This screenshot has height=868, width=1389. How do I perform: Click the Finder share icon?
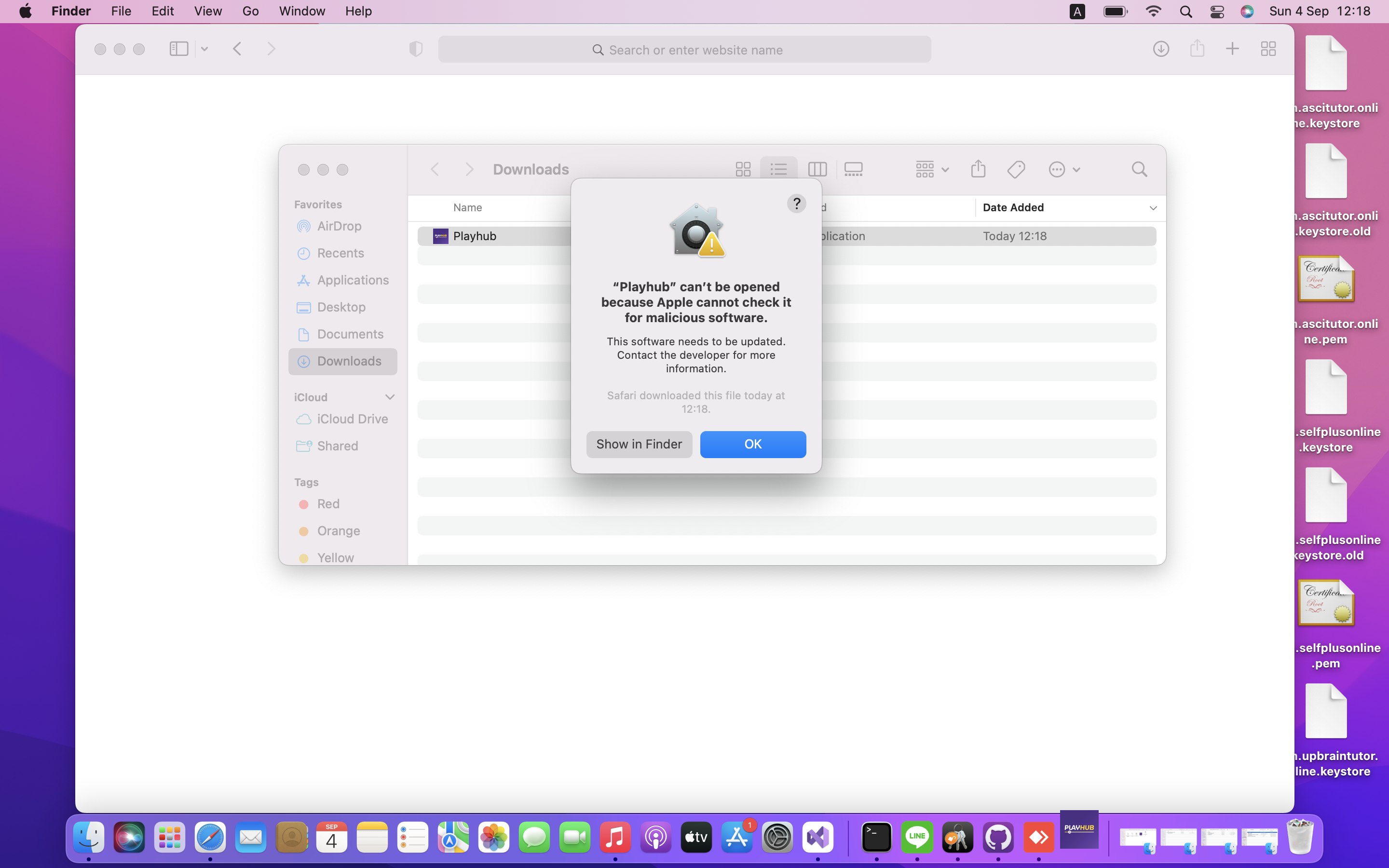pyautogui.click(x=978, y=169)
